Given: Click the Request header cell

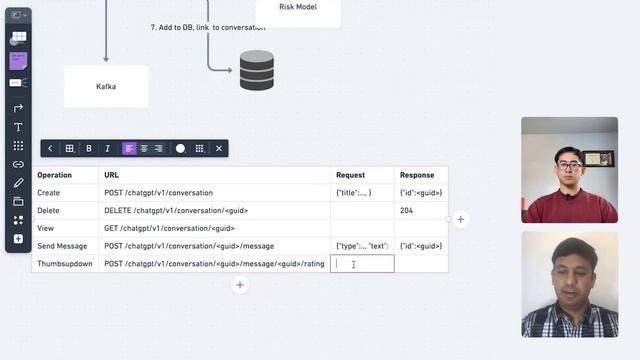Looking at the screenshot, I should point(362,175).
